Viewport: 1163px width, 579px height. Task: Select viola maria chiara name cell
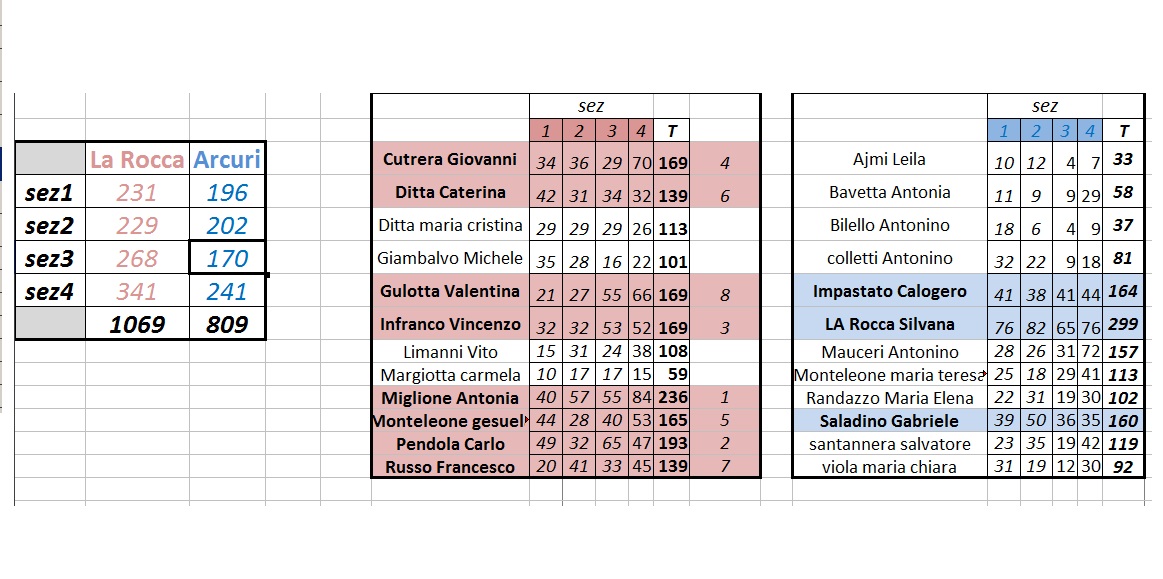pyautogui.click(x=889, y=466)
